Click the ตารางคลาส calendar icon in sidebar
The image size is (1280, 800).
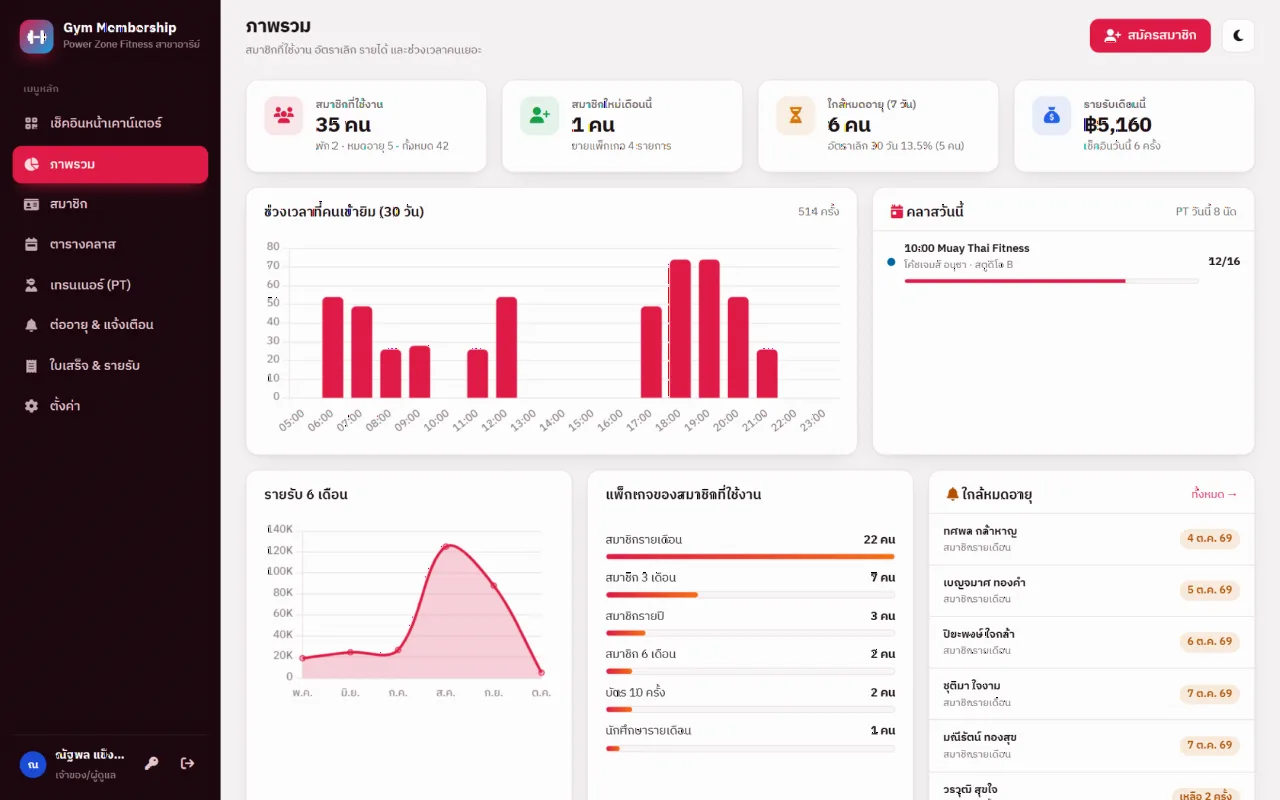pos(31,244)
